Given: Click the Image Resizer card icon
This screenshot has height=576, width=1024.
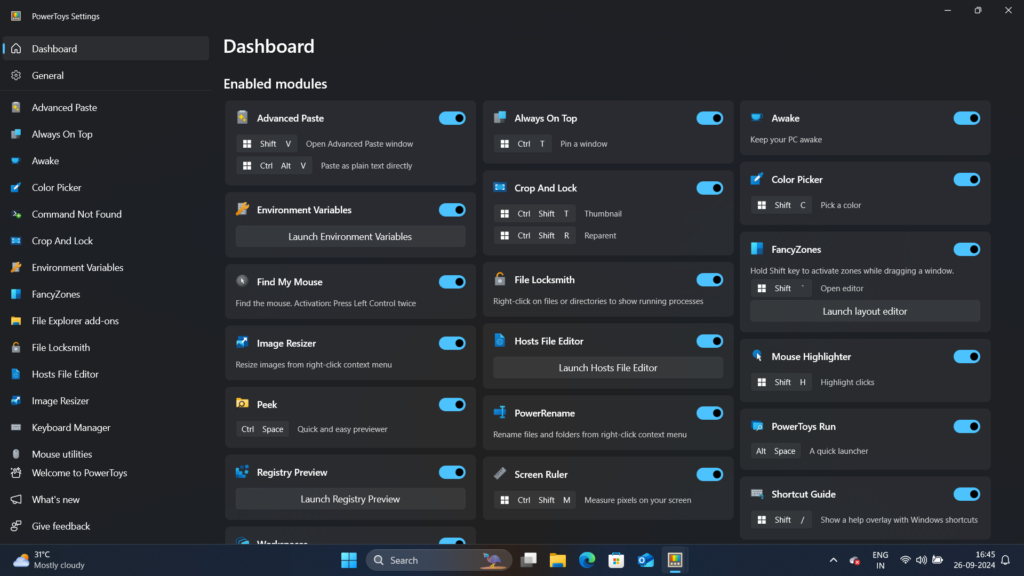Looking at the screenshot, I should pos(242,342).
